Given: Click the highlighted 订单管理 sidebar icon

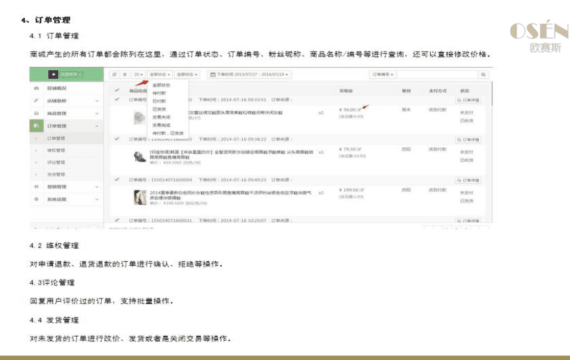Looking at the screenshot, I should tap(36, 126).
